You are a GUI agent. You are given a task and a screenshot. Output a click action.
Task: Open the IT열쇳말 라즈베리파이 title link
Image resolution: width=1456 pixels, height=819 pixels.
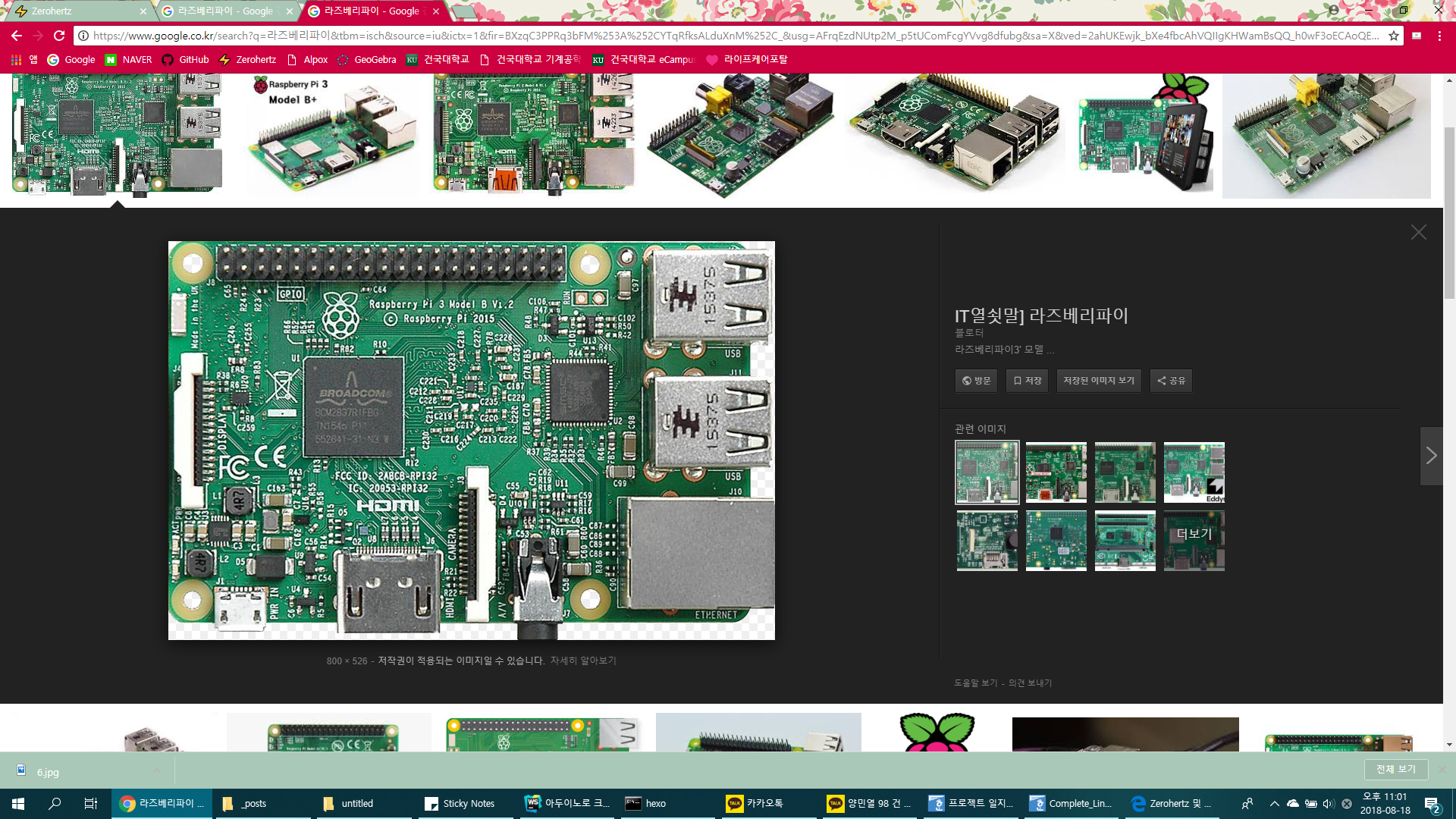[1041, 315]
